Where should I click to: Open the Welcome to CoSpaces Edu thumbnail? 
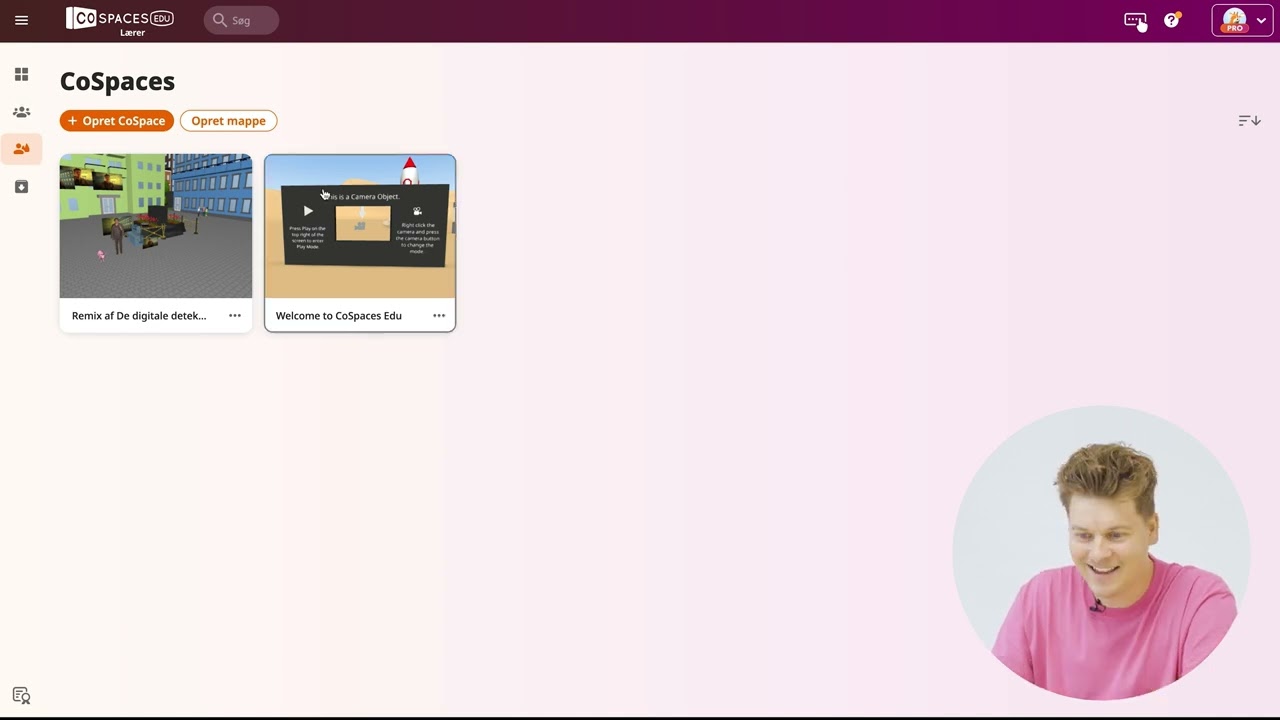360,226
